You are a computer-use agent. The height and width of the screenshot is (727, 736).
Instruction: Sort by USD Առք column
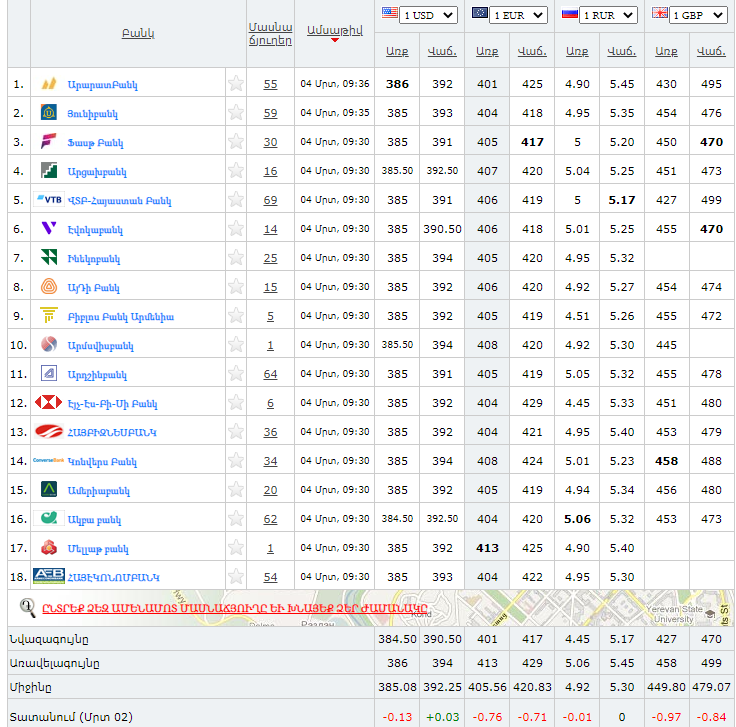397,51
